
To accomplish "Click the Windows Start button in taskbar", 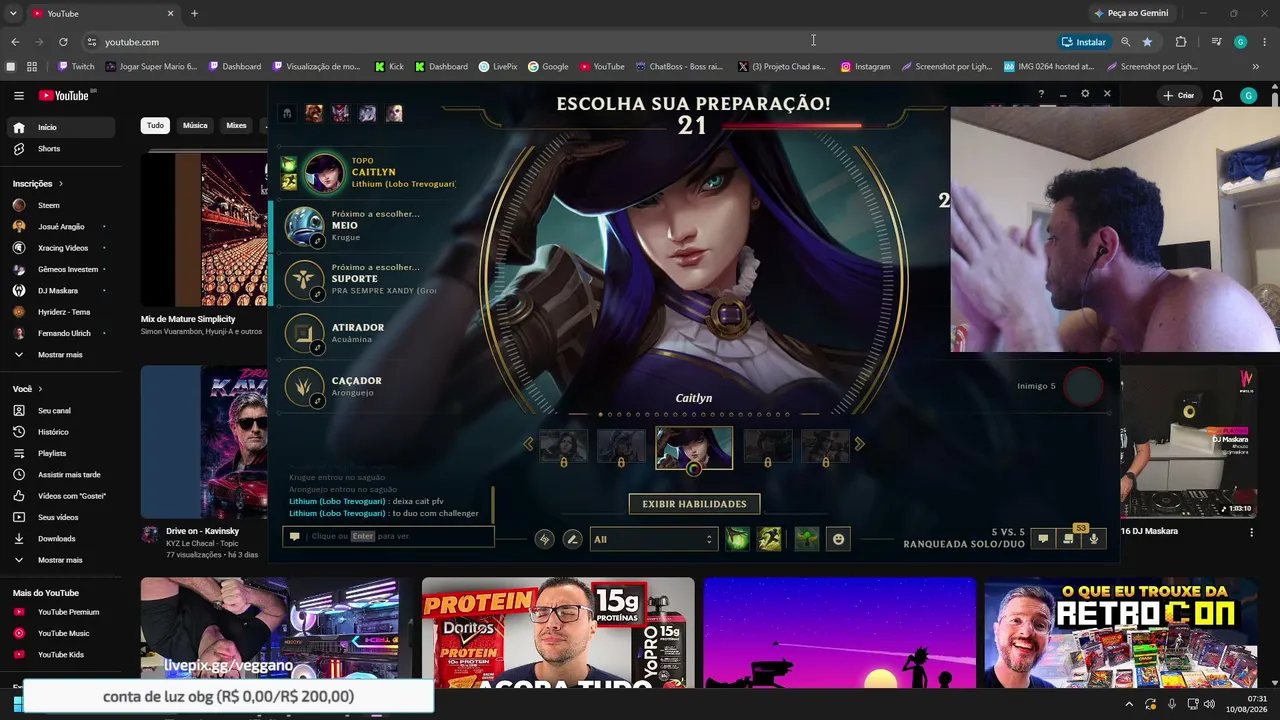I will coord(17,704).
